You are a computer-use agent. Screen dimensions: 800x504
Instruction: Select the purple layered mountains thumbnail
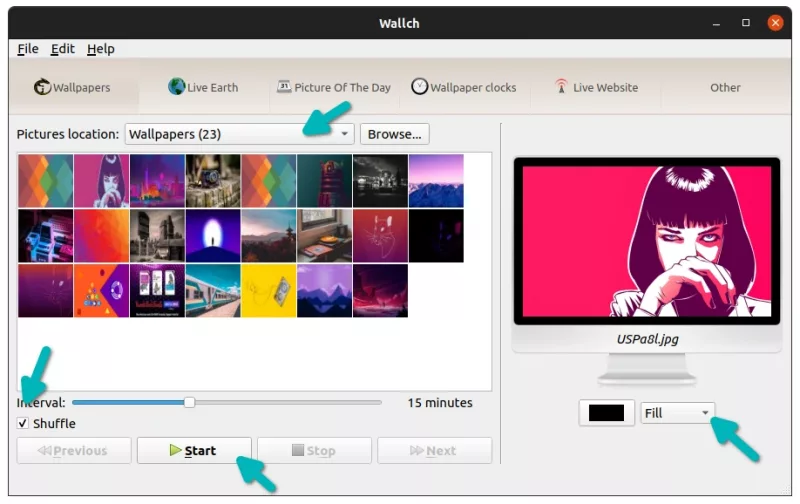point(324,291)
